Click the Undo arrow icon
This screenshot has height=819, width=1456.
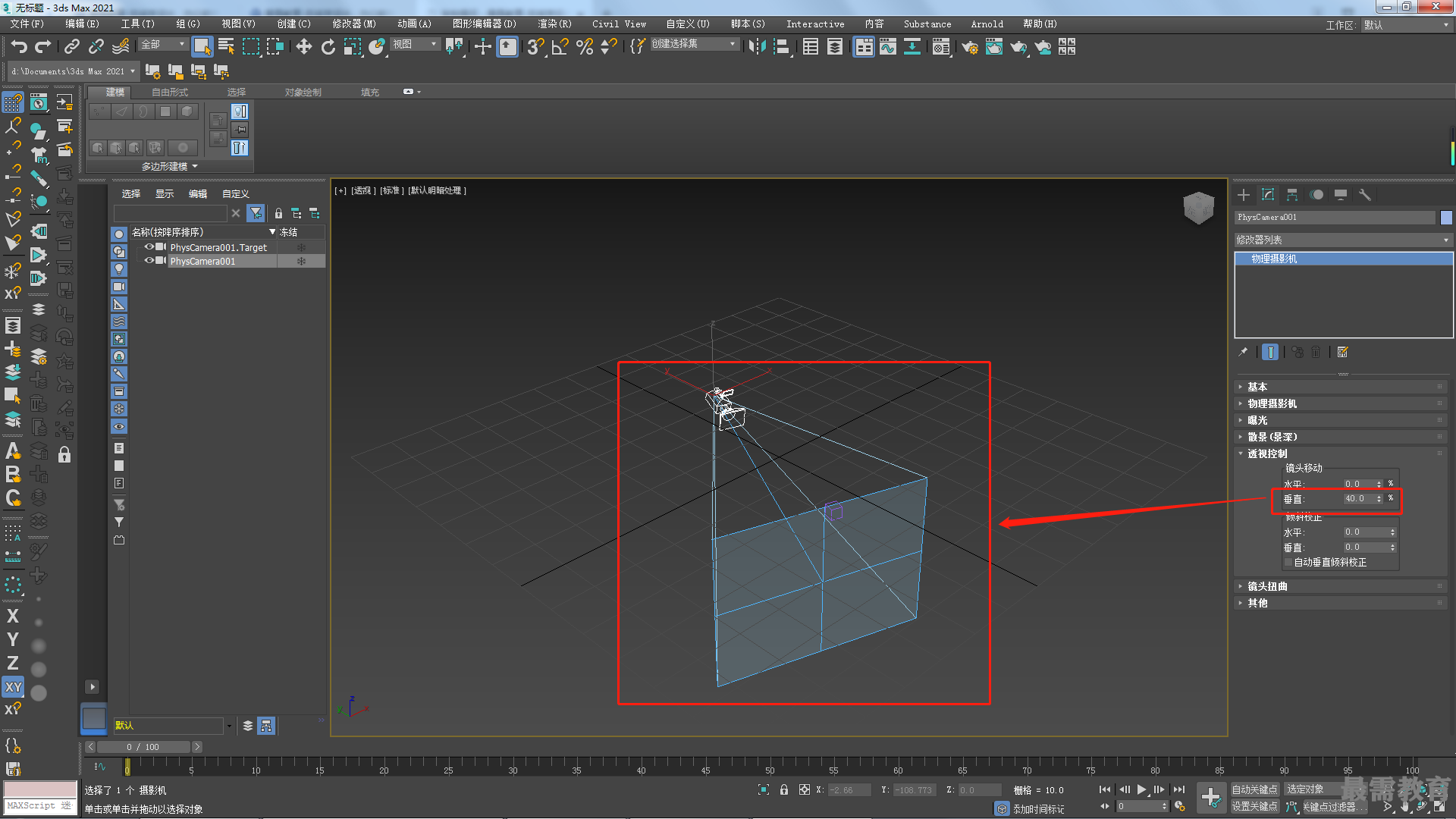pyautogui.click(x=18, y=47)
